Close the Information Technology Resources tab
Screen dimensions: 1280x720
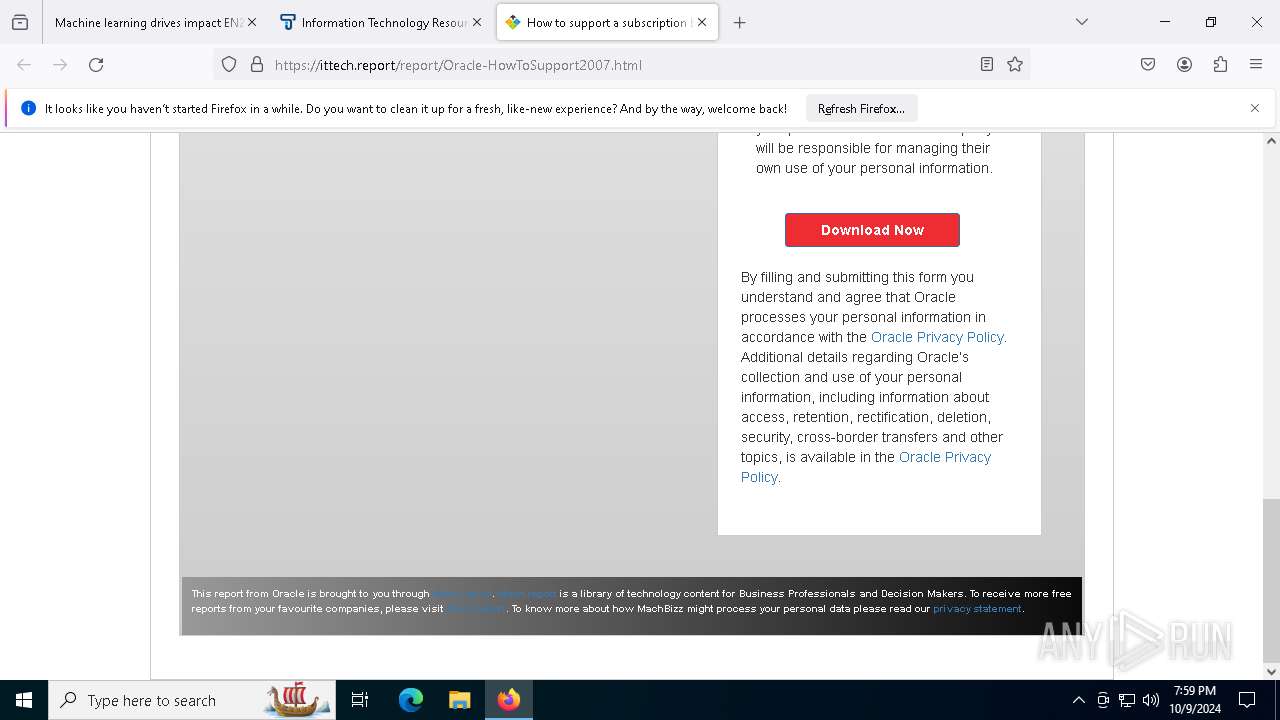pos(477,22)
